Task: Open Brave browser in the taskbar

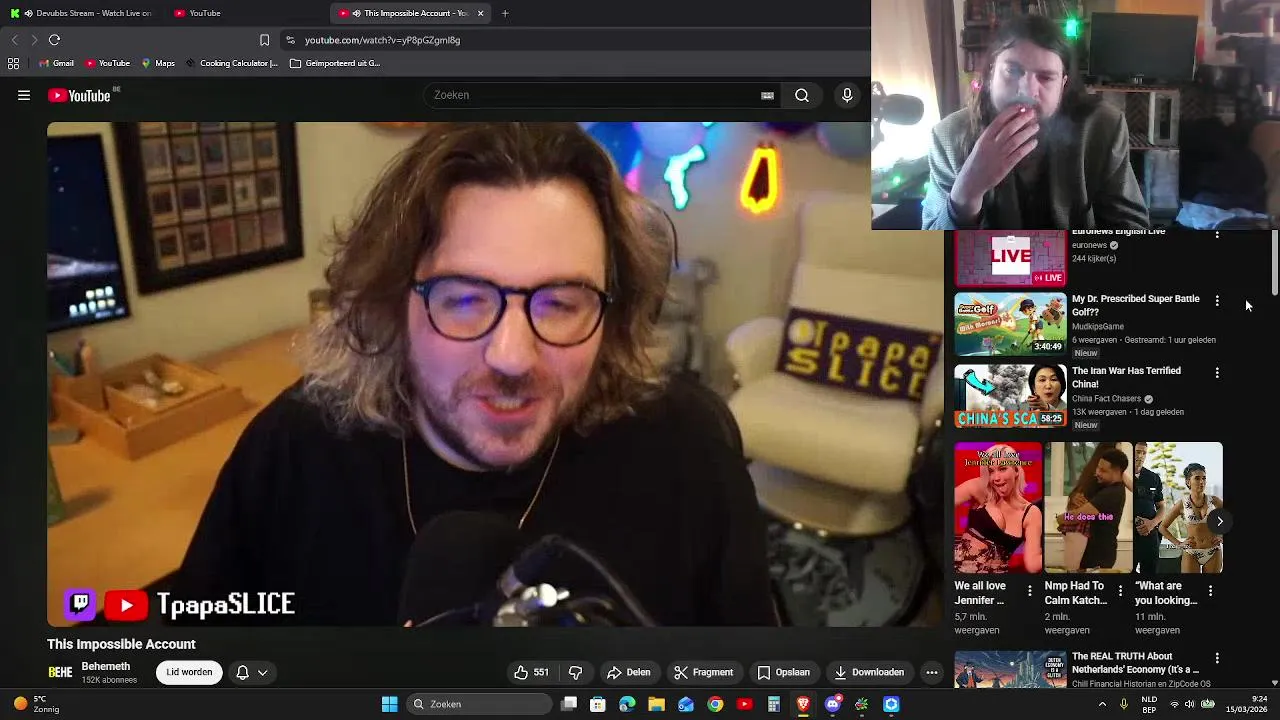Action: click(803, 704)
